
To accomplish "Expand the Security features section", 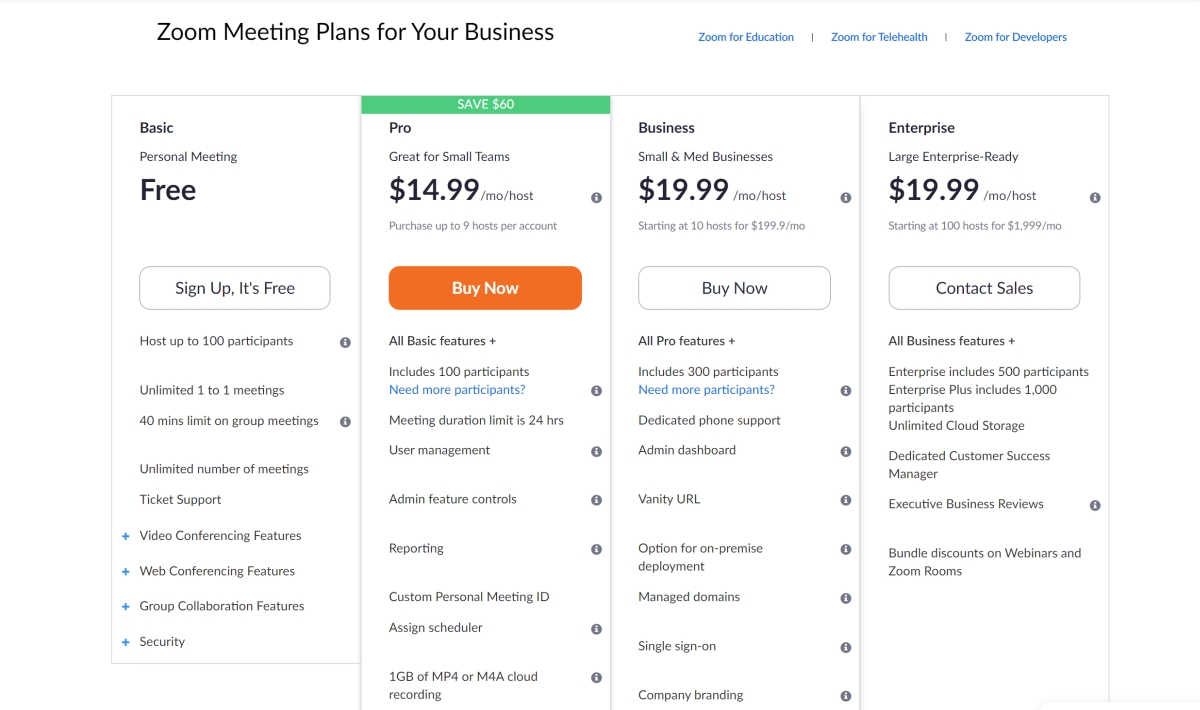I will (126, 642).
